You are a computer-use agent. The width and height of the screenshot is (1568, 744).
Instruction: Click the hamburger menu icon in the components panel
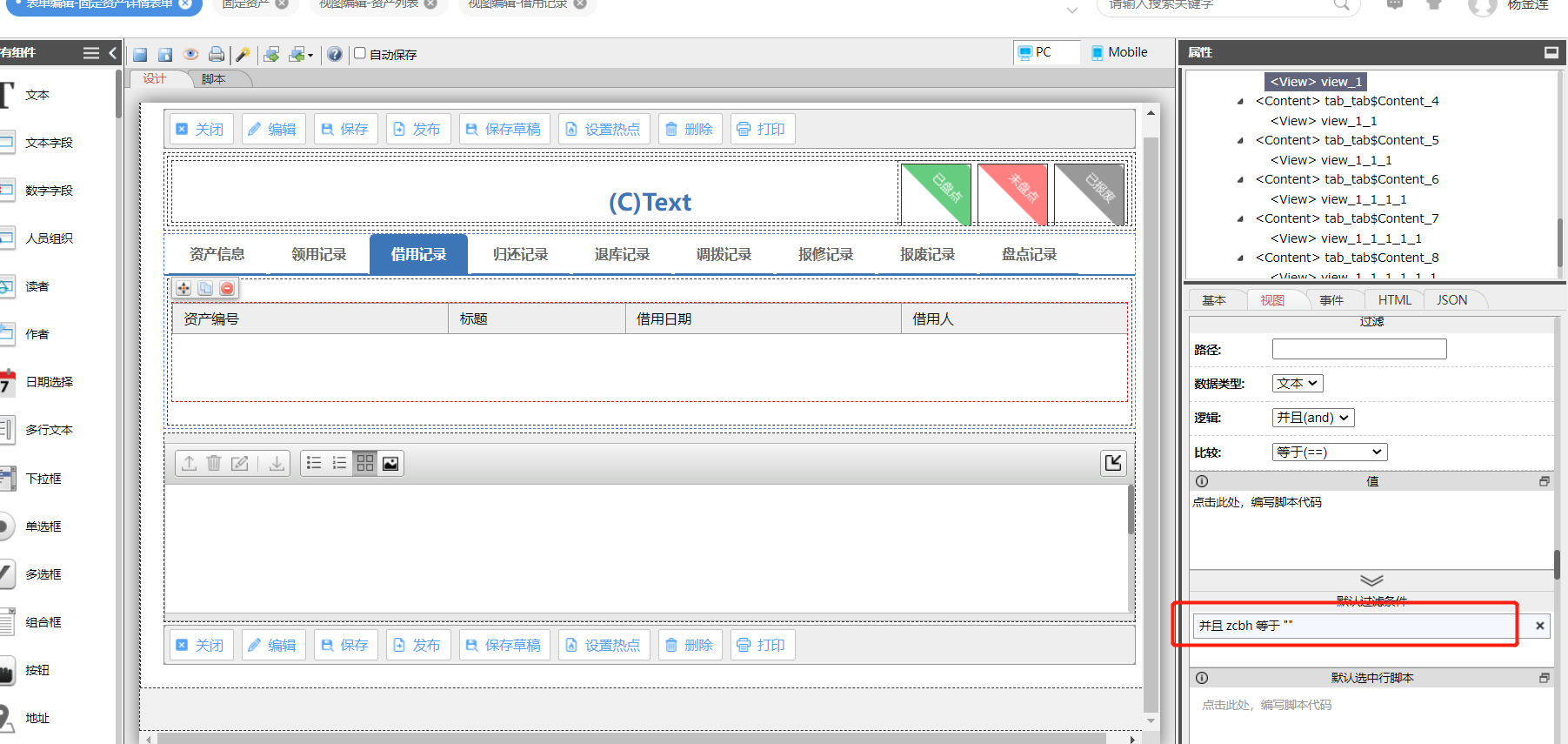click(90, 53)
